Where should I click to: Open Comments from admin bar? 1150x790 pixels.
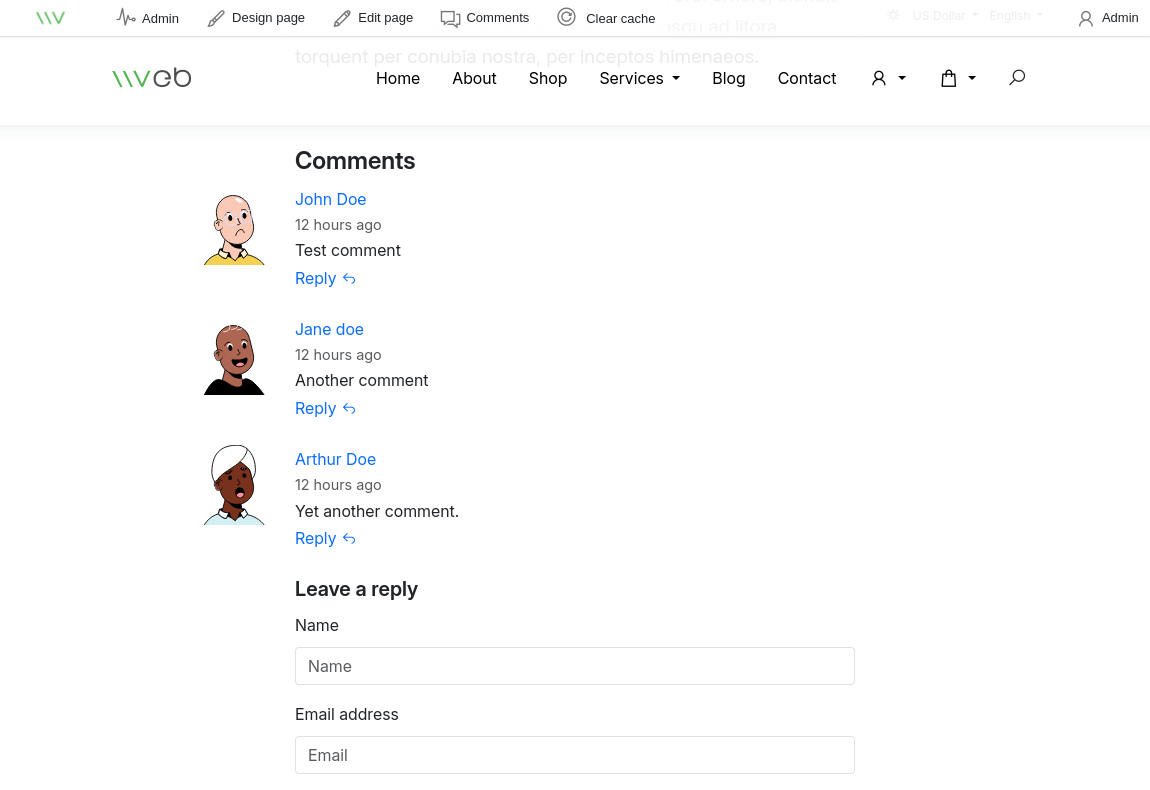[x=485, y=18]
